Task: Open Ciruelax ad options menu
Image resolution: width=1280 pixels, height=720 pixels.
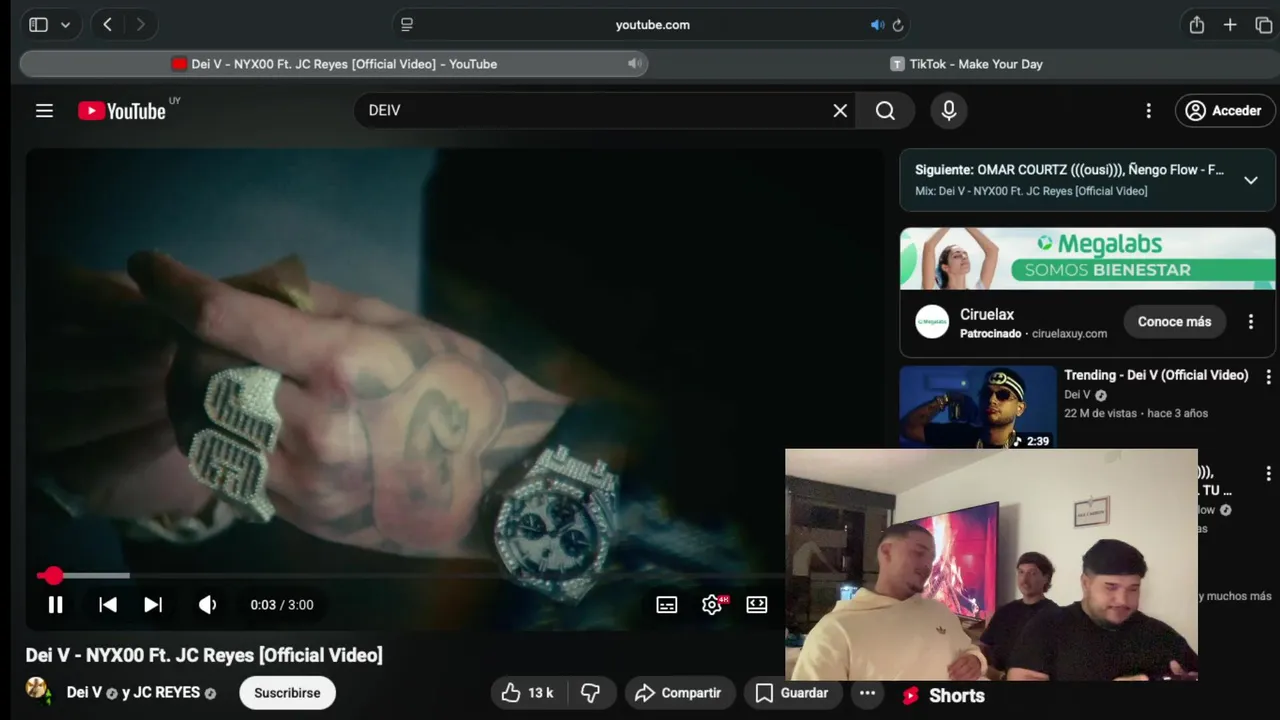Action: 1250,322
